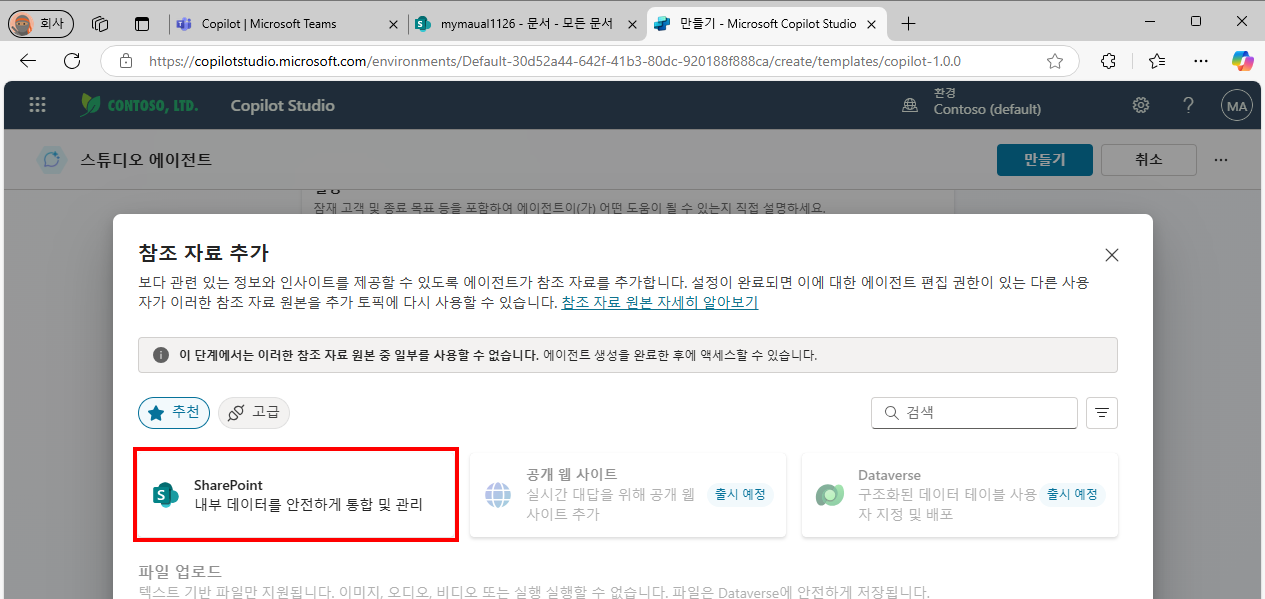
Task: Click the 파일 업로드 heading
Action: 179,572
